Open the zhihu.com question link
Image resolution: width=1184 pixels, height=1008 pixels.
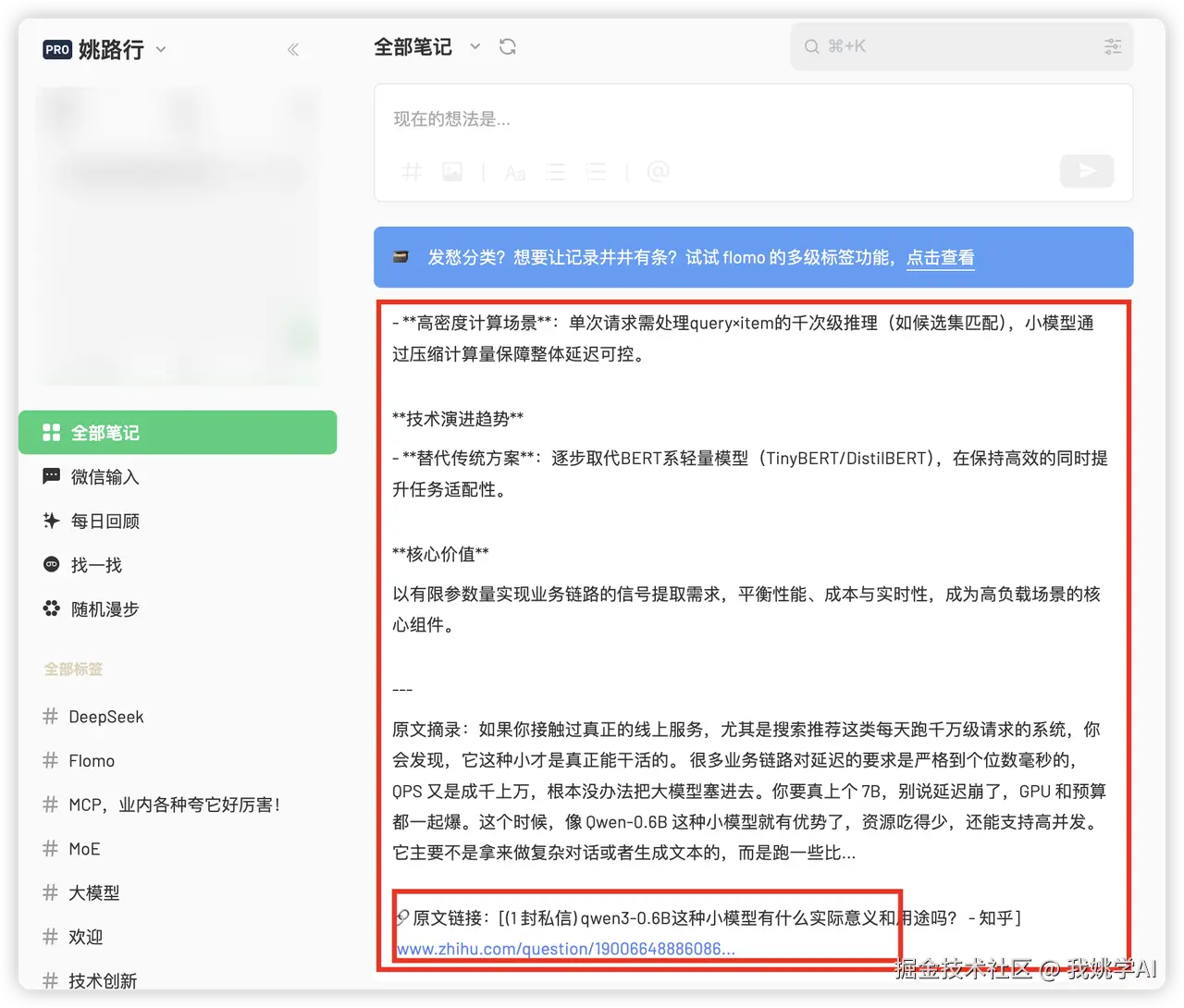566,949
